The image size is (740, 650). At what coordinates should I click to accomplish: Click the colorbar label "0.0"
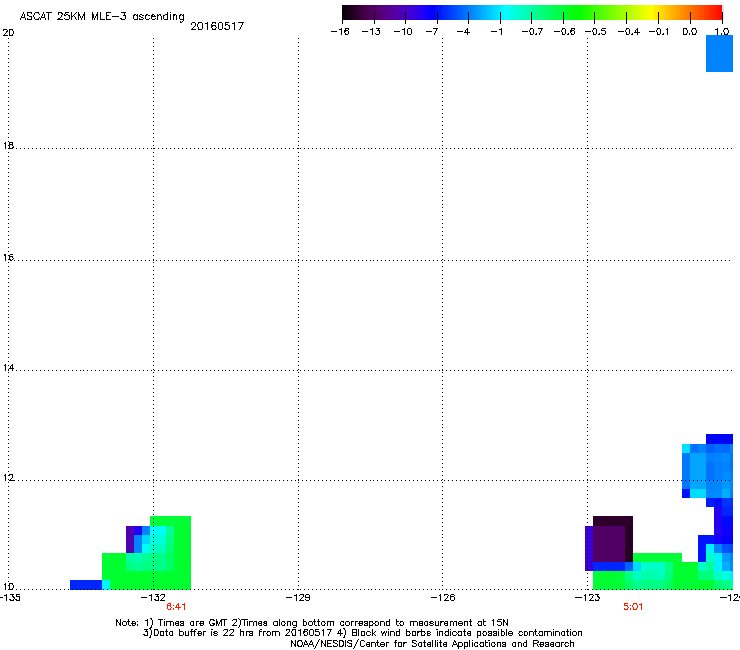[x=690, y=32]
